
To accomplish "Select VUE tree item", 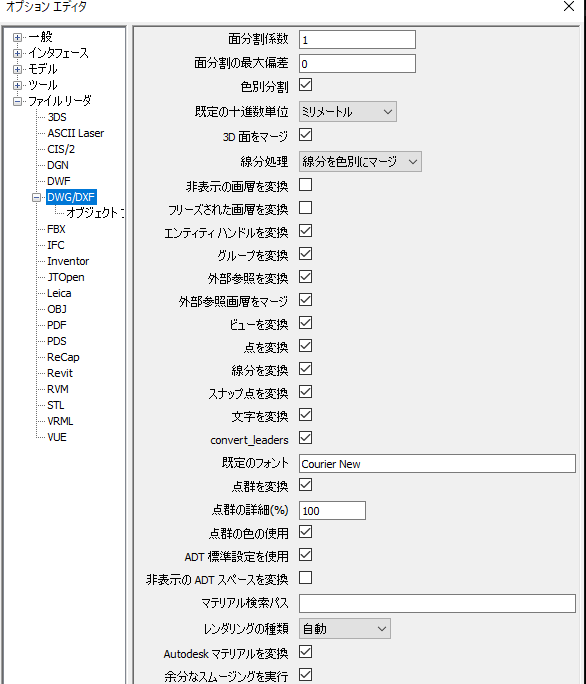I will click(57, 438).
